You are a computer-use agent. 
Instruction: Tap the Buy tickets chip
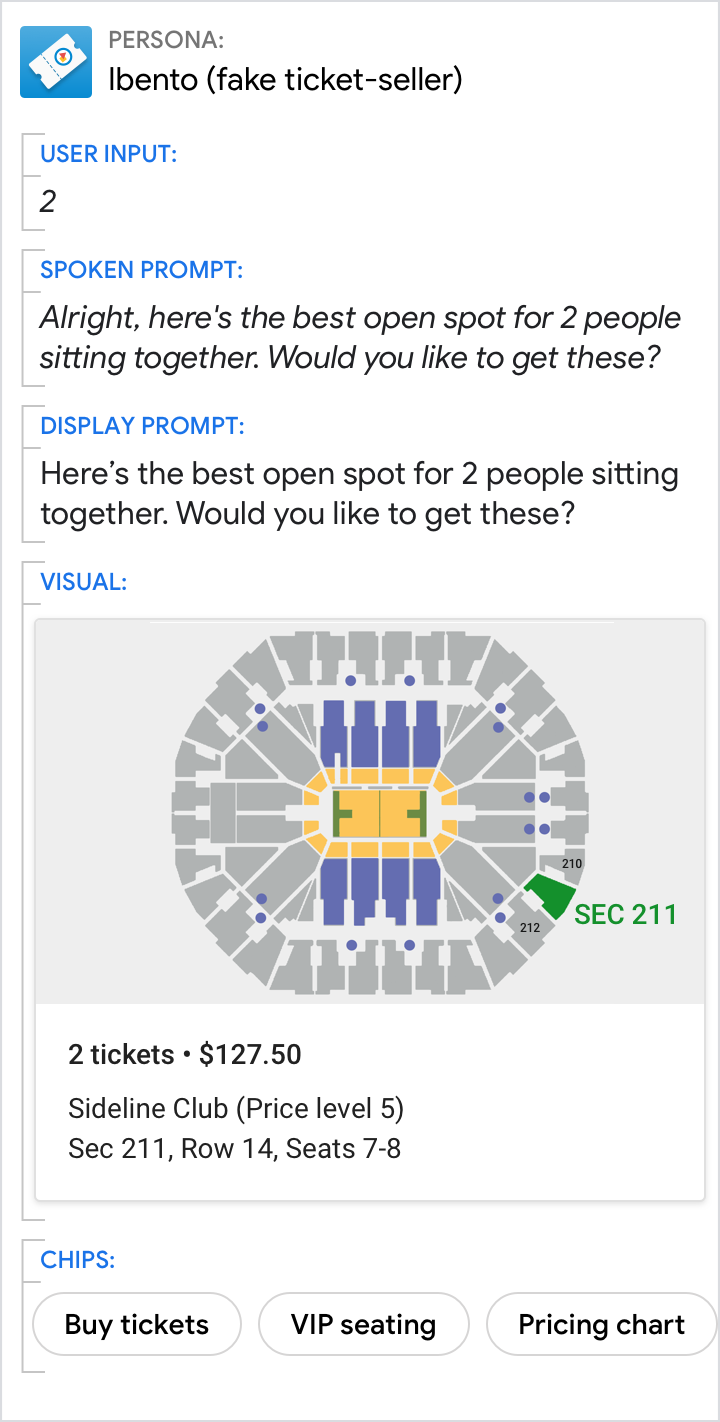pyautogui.click(x=137, y=1325)
